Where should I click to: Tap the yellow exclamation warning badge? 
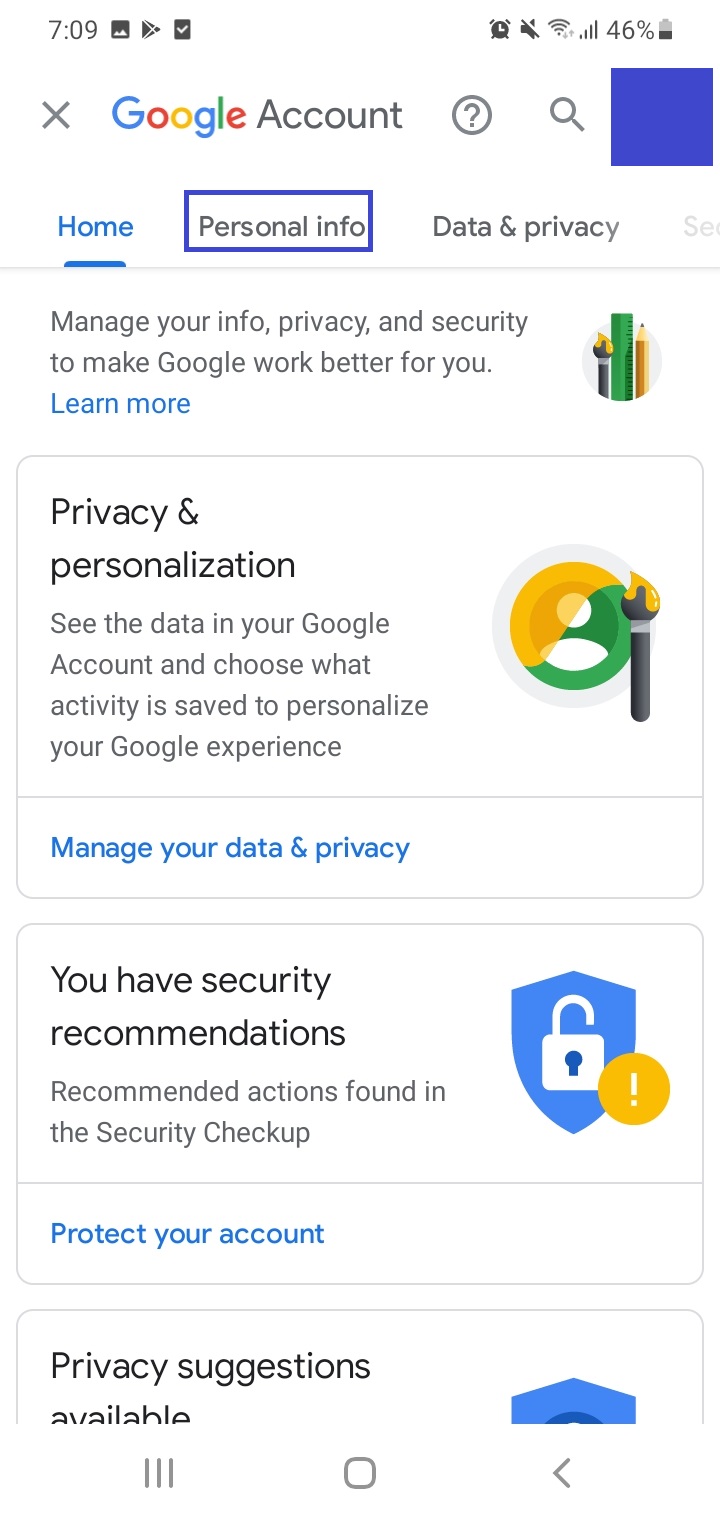tap(633, 1088)
